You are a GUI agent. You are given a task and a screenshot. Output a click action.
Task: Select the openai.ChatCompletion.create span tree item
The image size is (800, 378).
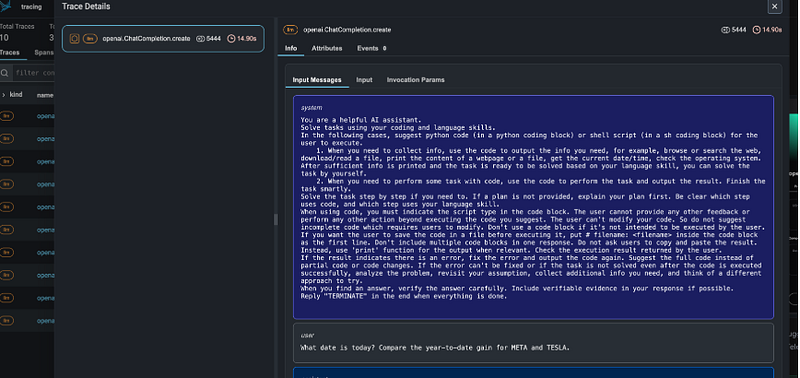pyautogui.click(x=163, y=39)
